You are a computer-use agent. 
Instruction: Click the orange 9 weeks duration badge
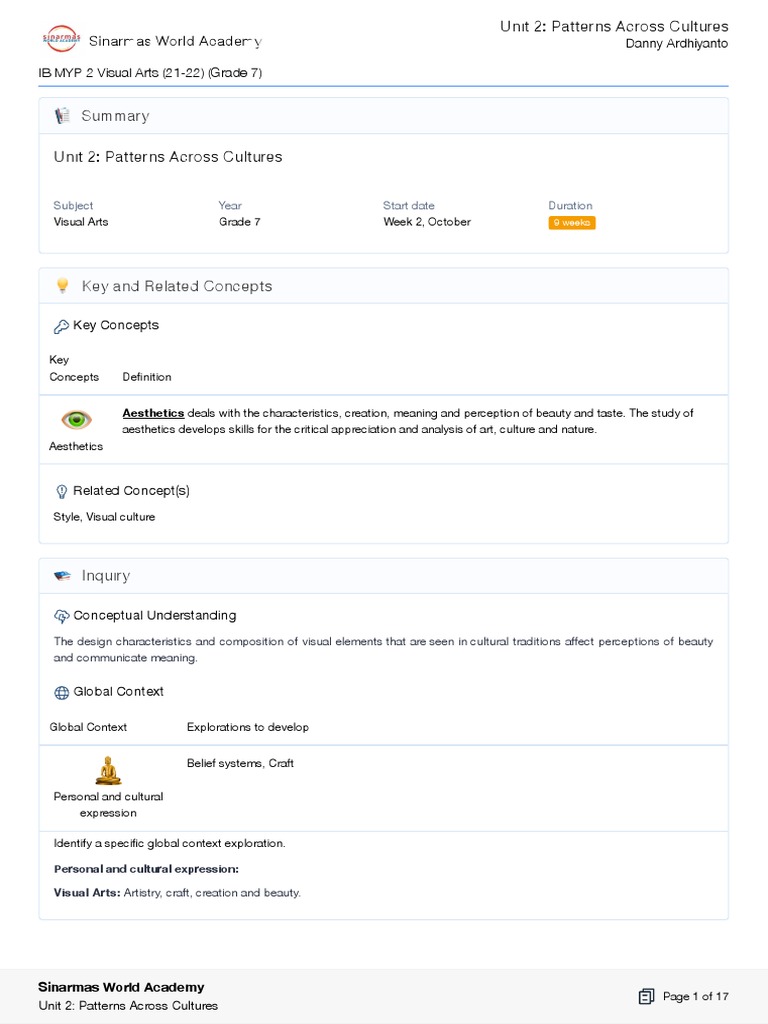coord(572,223)
